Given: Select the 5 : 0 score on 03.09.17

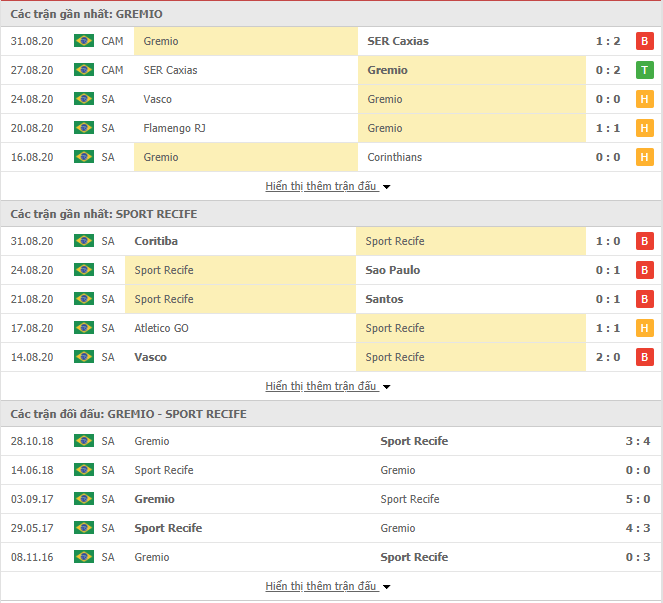Looking at the screenshot, I should [x=638, y=499].
